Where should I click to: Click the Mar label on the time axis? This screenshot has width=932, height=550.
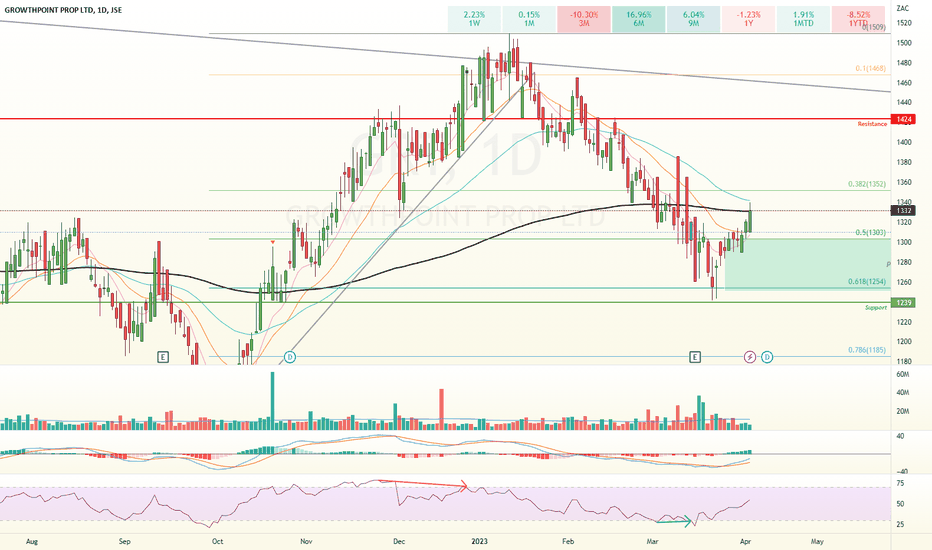653,541
